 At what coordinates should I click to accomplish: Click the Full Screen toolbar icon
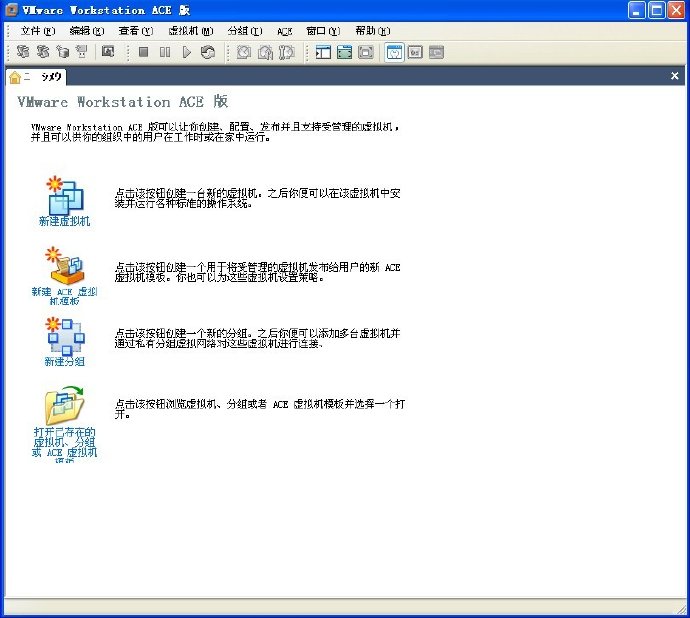tap(366, 52)
